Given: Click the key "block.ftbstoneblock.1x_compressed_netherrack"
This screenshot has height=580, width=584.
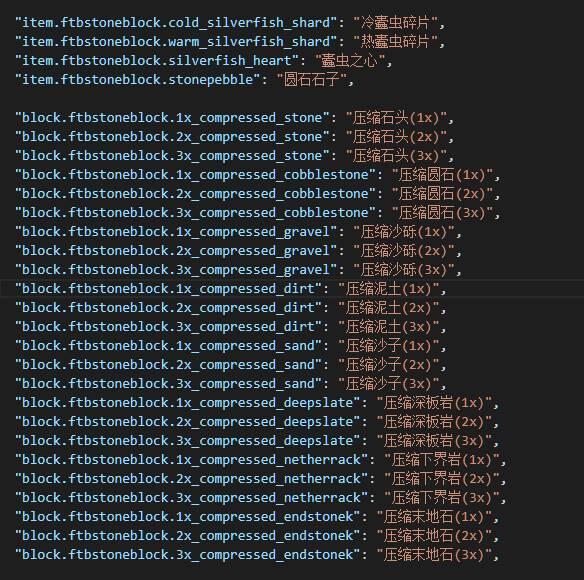Looking at the screenshot, I should tap(192, 460).
